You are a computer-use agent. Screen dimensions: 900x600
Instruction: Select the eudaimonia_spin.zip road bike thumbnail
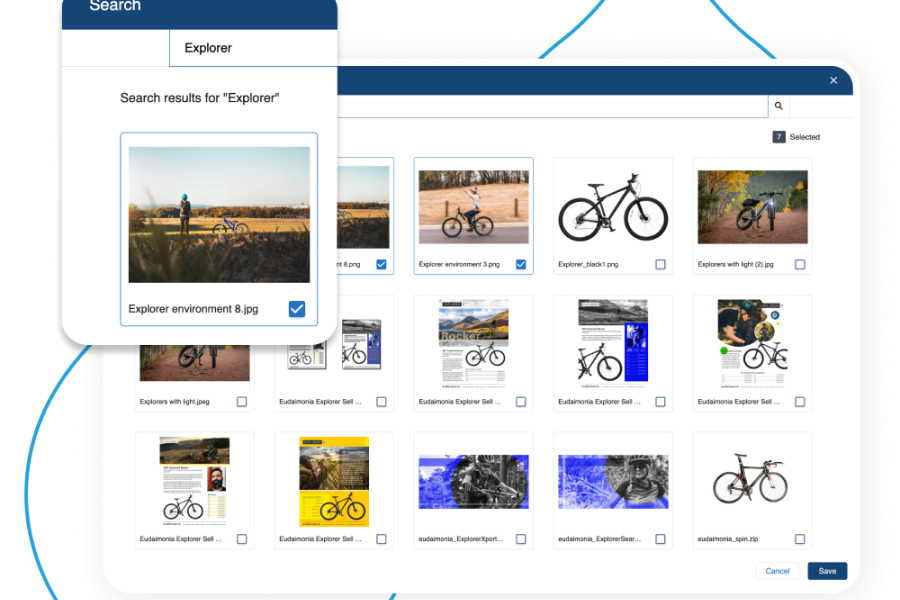pos(752,481)
